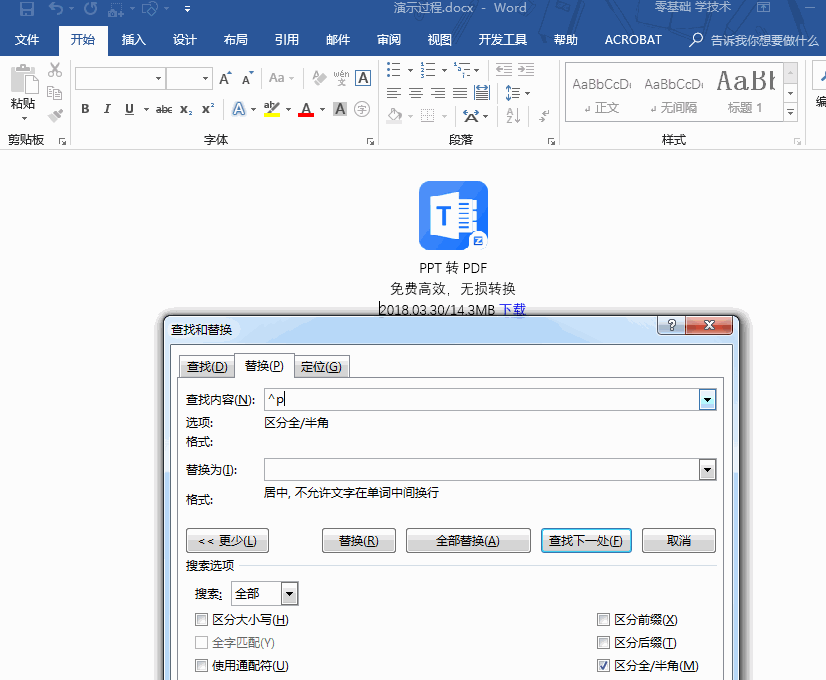The height and width of the screenshot is (680, 826).
Task: Insert enclosed character icon
Action: (362, 109)
